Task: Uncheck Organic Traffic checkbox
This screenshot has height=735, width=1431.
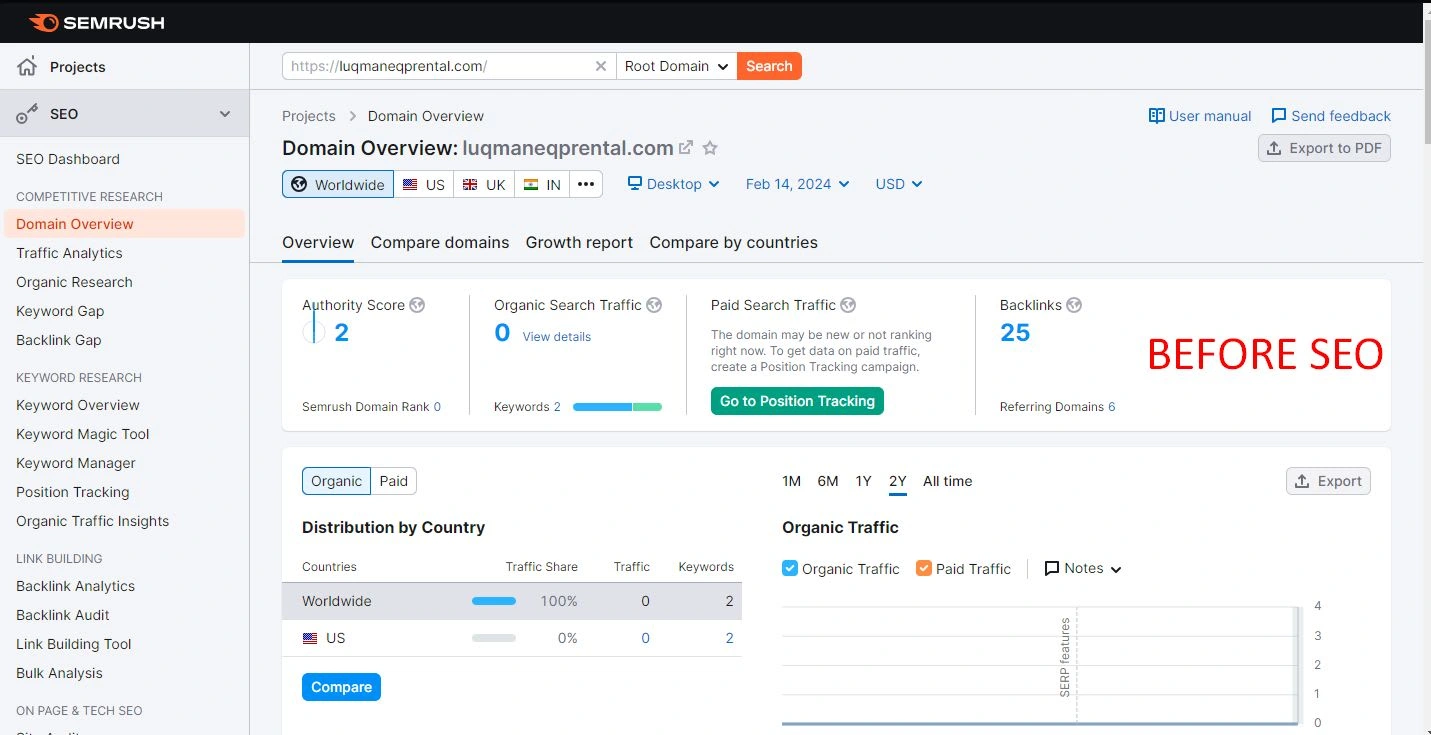Action: [790, 568]
